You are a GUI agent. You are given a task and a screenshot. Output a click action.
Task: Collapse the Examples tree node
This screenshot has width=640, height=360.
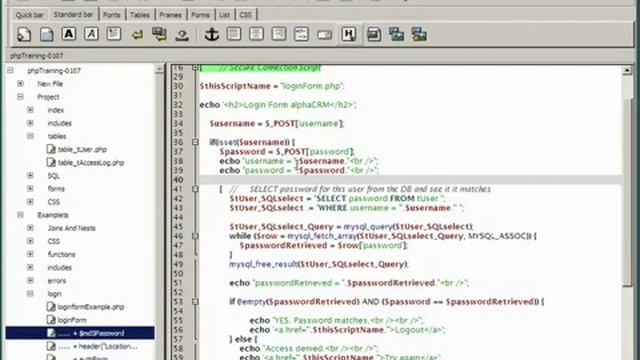20,215
